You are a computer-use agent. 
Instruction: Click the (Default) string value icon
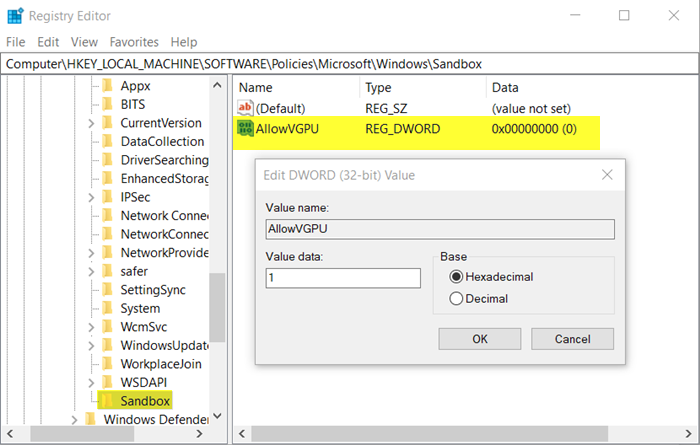coord(245,108)
